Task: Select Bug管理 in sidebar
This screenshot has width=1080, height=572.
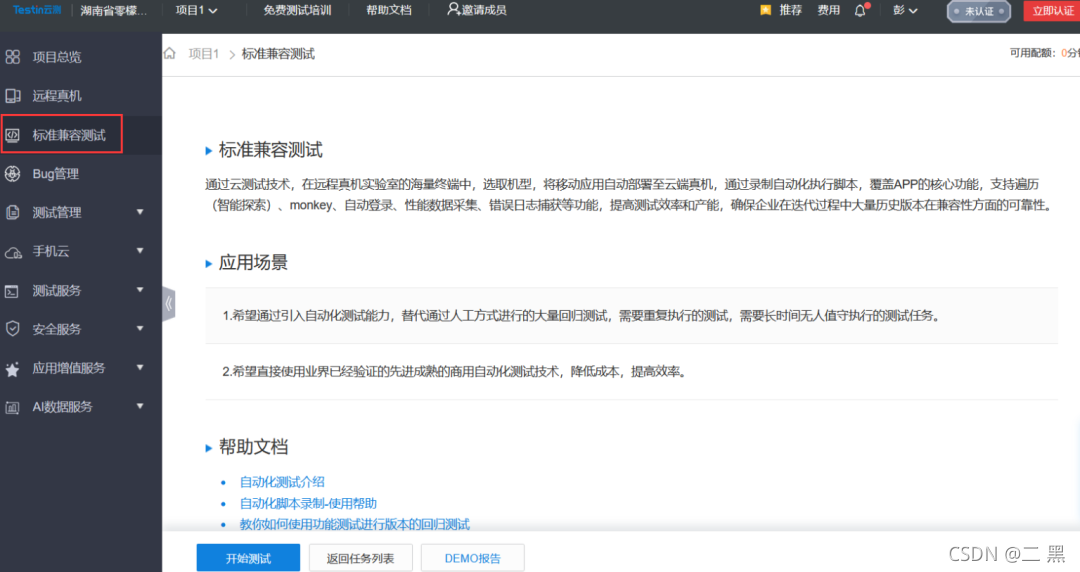Action: tap(56, 174)
